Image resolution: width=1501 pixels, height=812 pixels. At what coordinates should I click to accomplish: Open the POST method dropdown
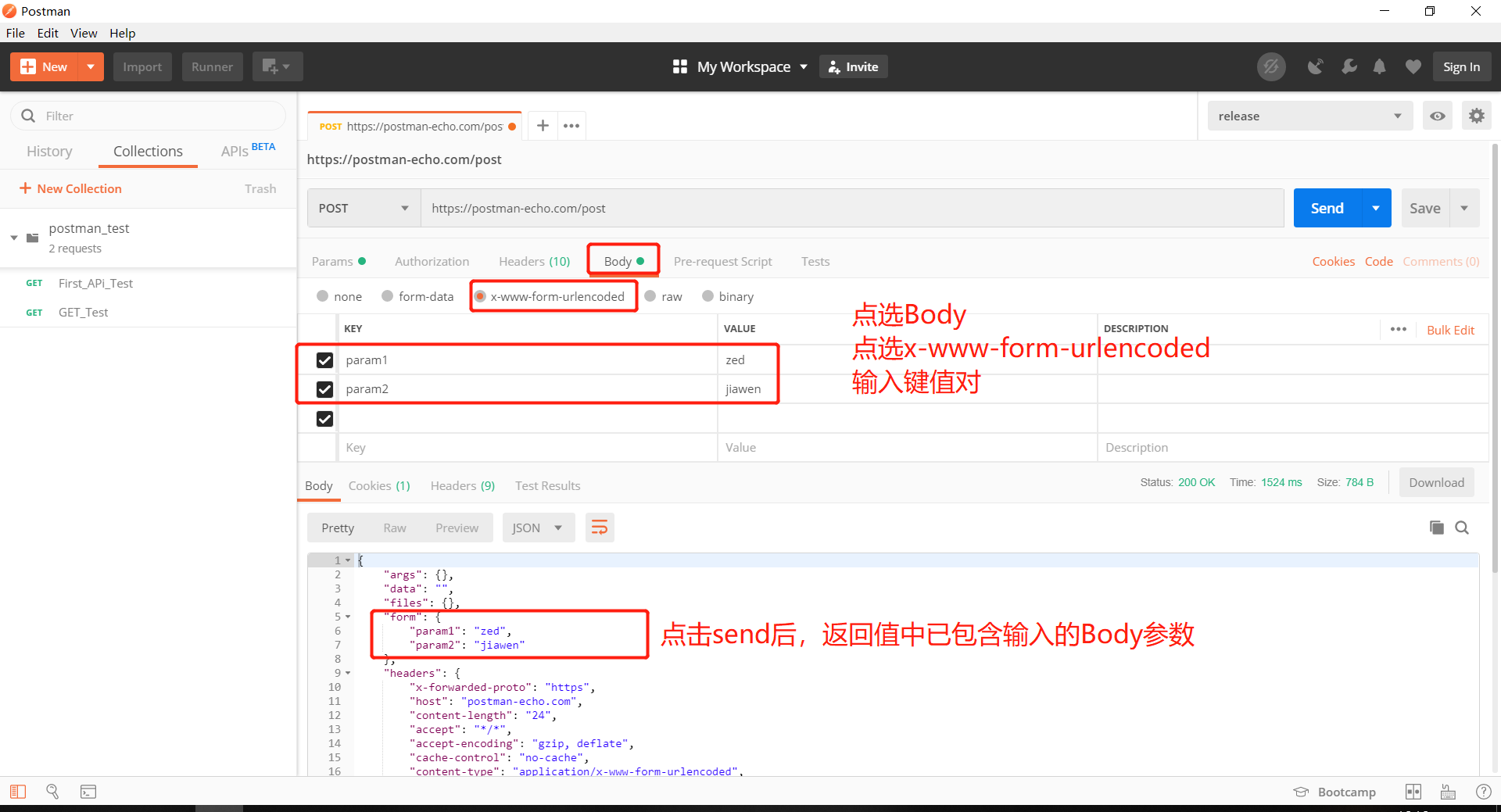pos(364,208)
